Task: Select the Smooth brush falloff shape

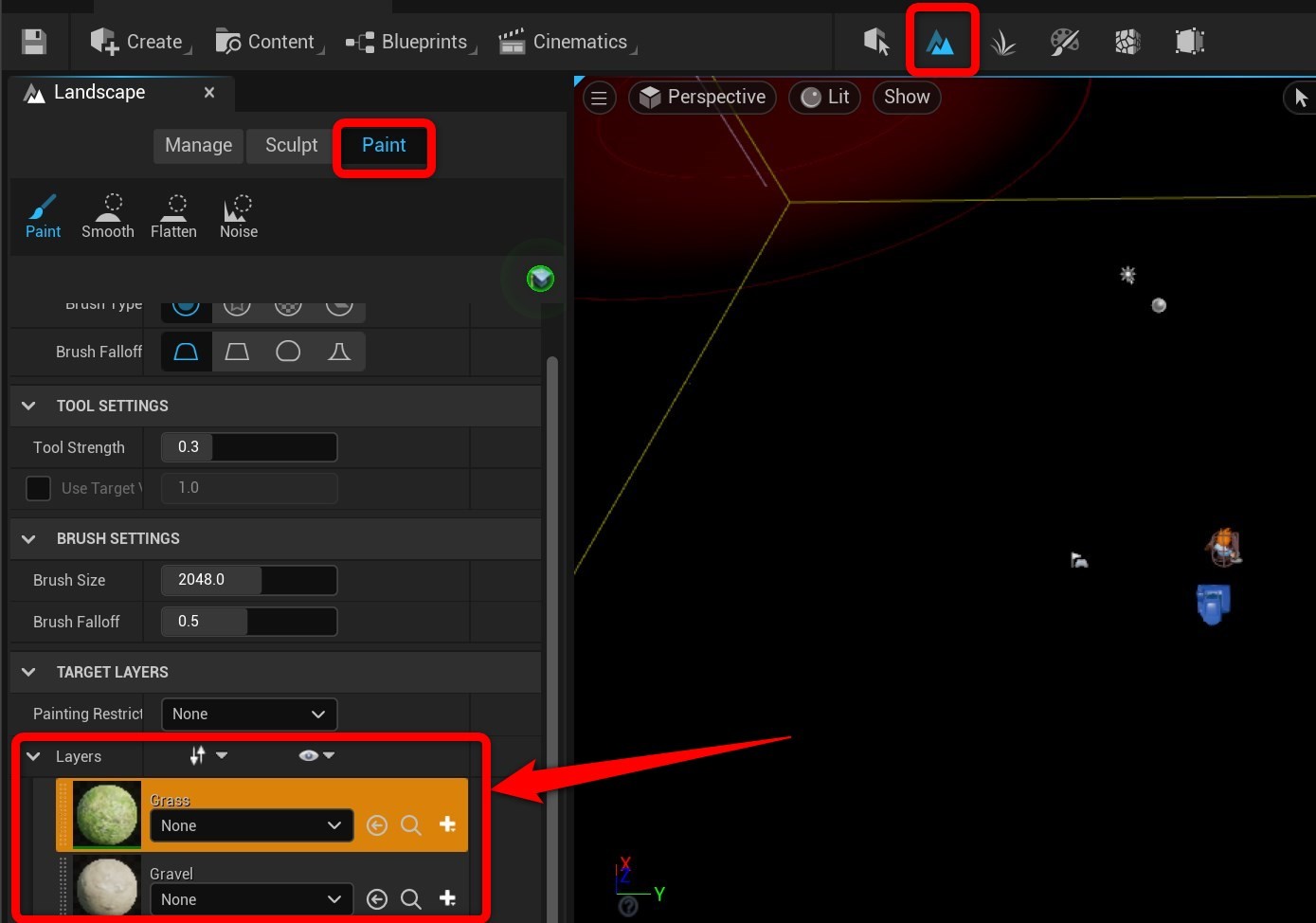Action: [186, 352]
